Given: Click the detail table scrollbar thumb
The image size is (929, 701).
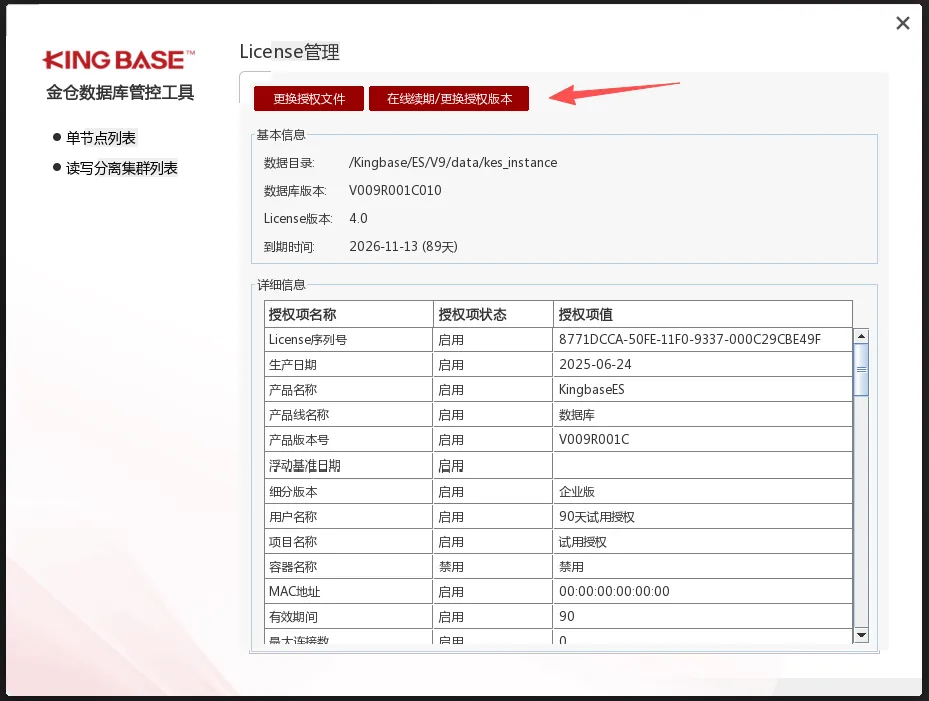Looking at the screenshot, I should (861, 369).
